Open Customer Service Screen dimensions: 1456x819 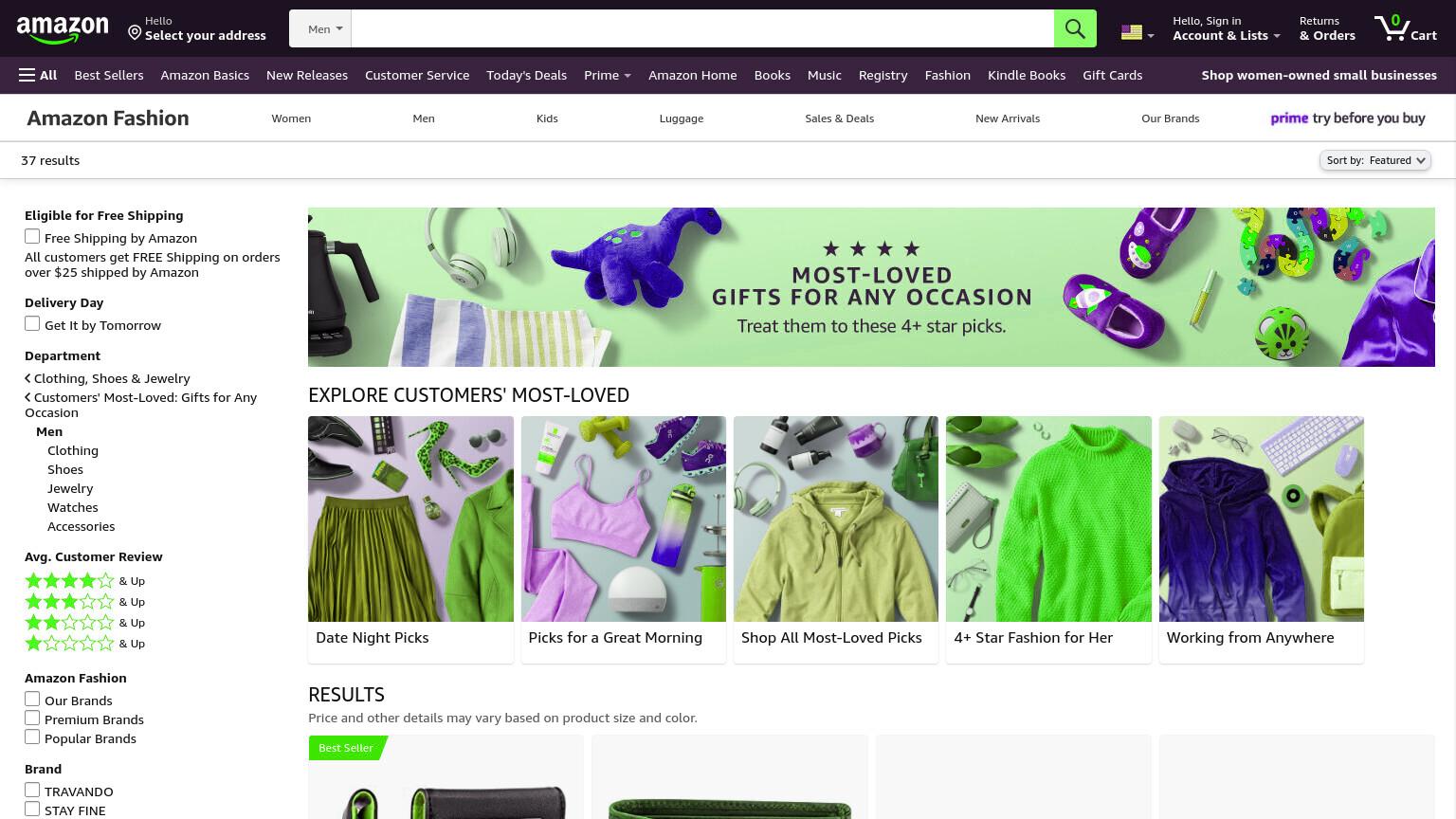point(417,75)
